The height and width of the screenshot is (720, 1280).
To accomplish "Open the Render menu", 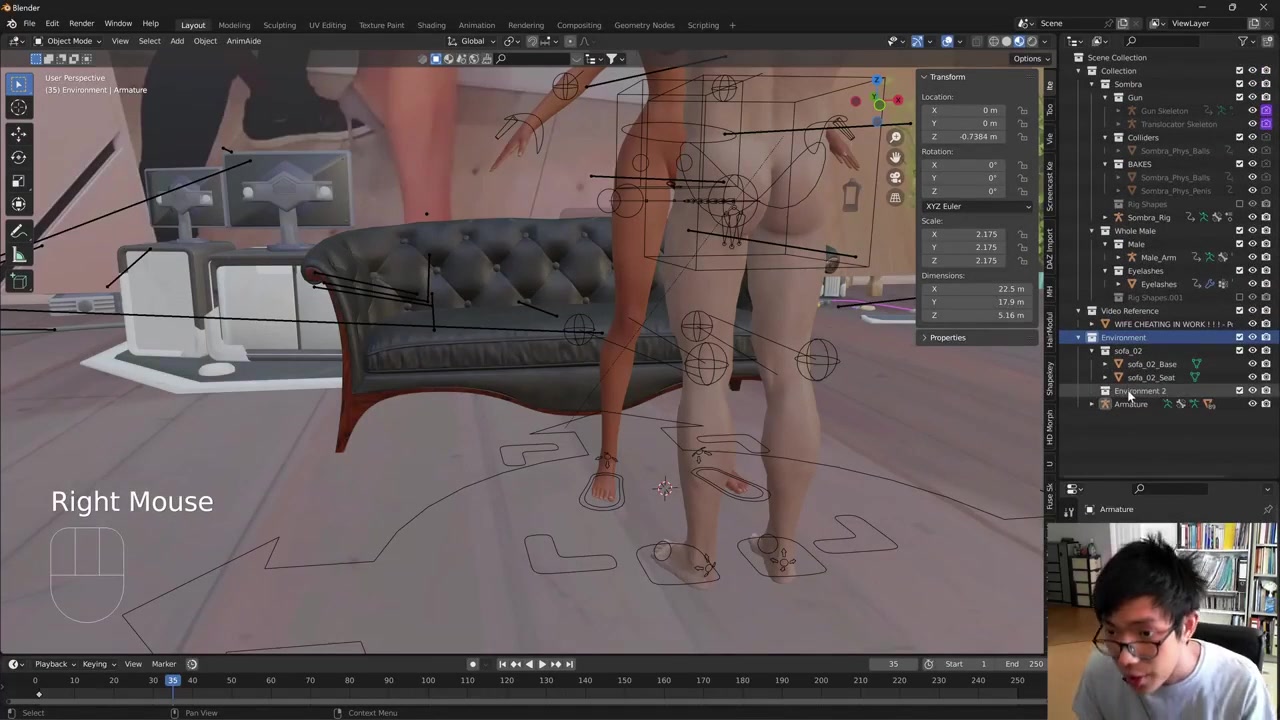I will click(x=81, y=24).
